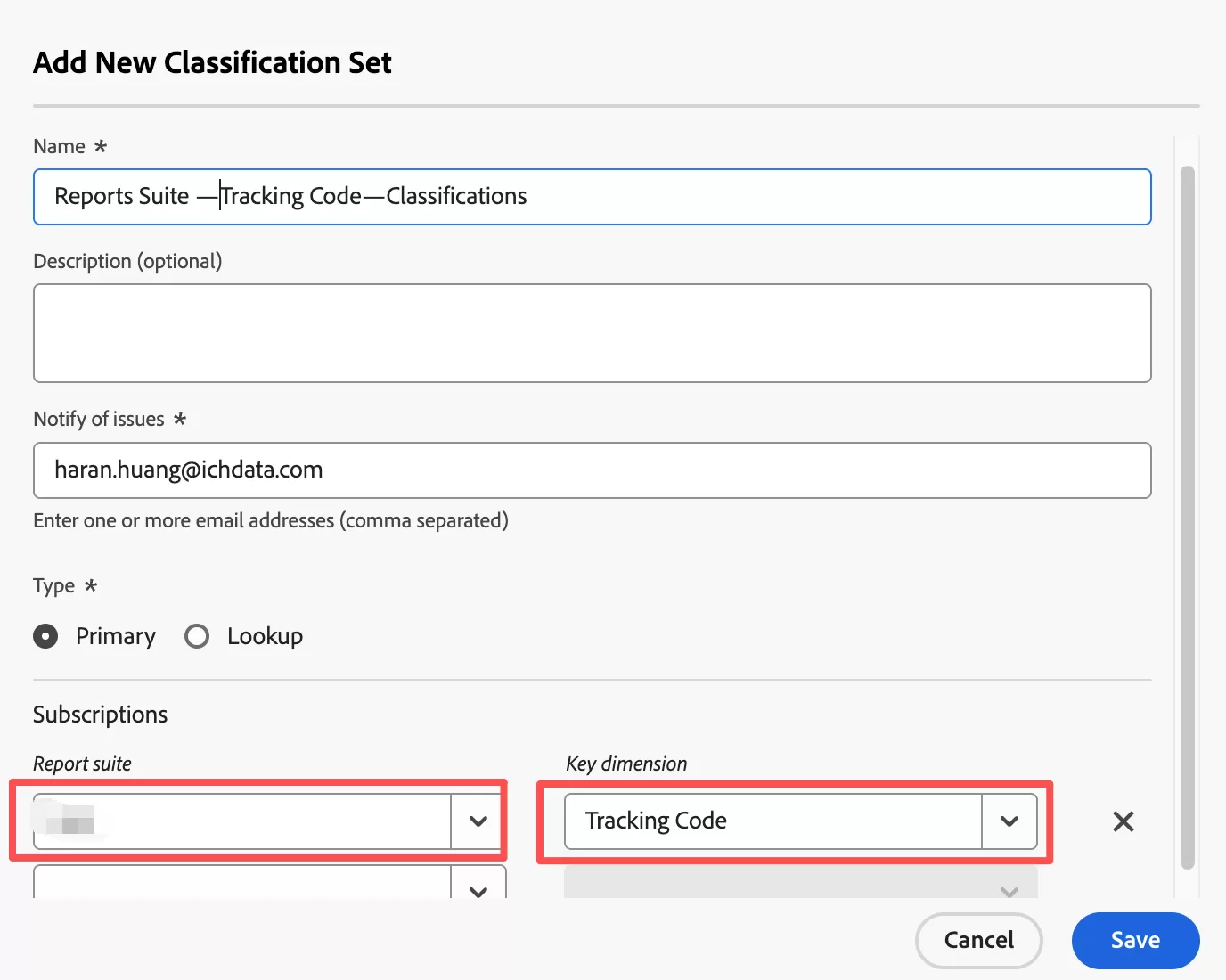This screenshot has width=1226, height=980.
Task: Select the Primary type radio button
Action: [45, 636]
